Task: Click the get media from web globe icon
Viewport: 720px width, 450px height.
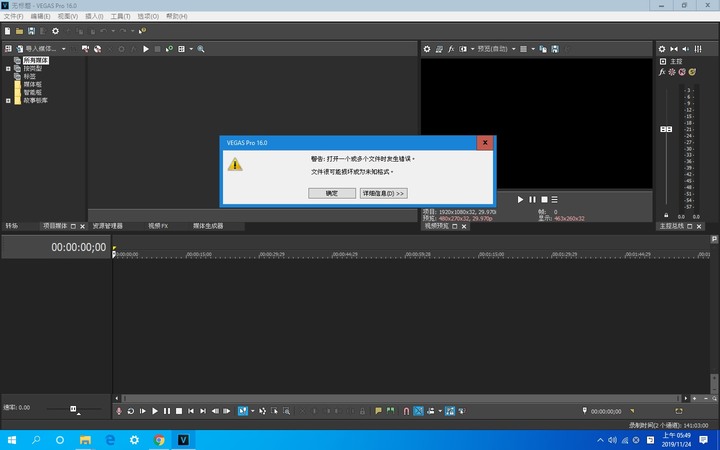Action: (x=97, y=49)
